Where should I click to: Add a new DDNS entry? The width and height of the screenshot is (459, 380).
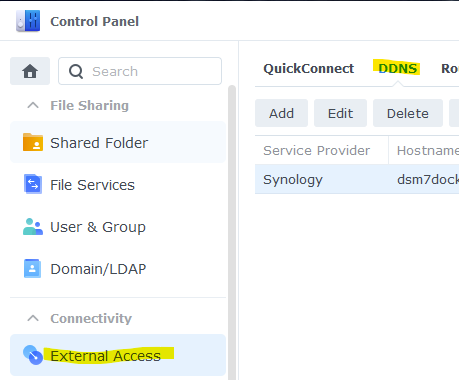point(281,113)
